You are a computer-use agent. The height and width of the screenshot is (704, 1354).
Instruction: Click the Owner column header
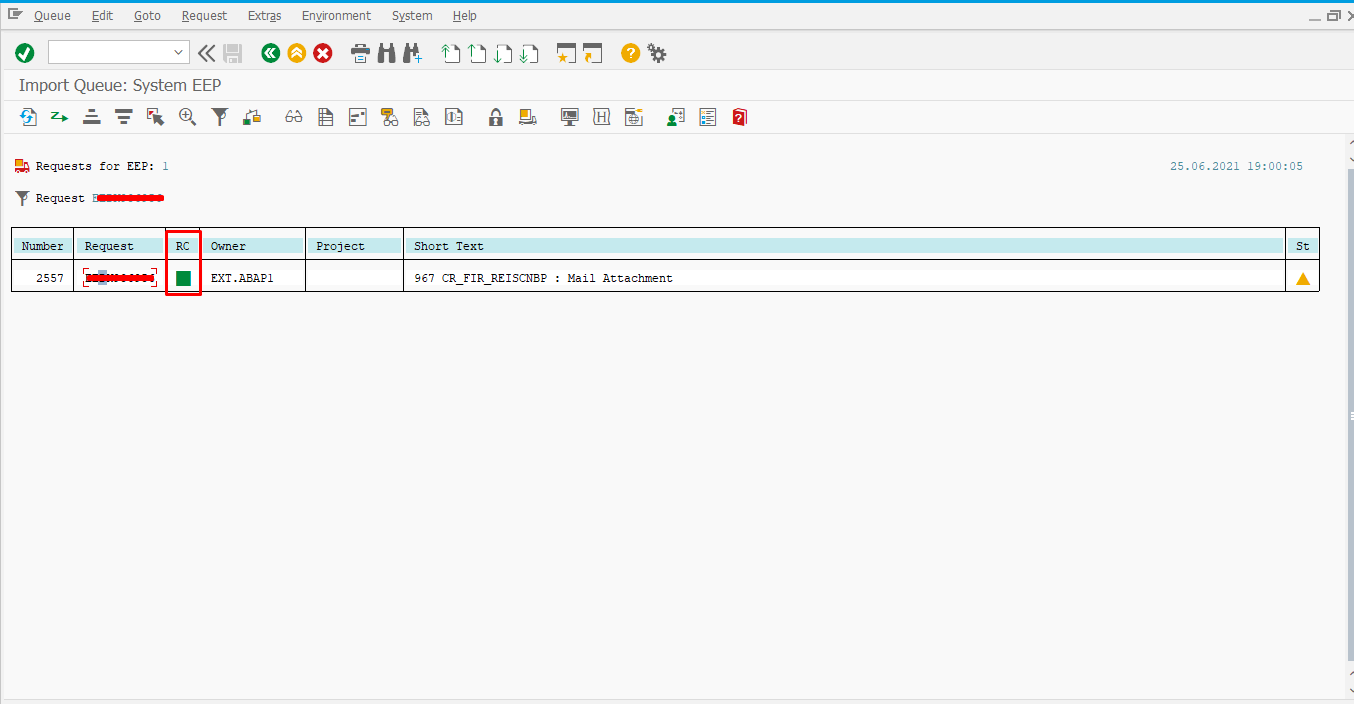click(253, 246)
